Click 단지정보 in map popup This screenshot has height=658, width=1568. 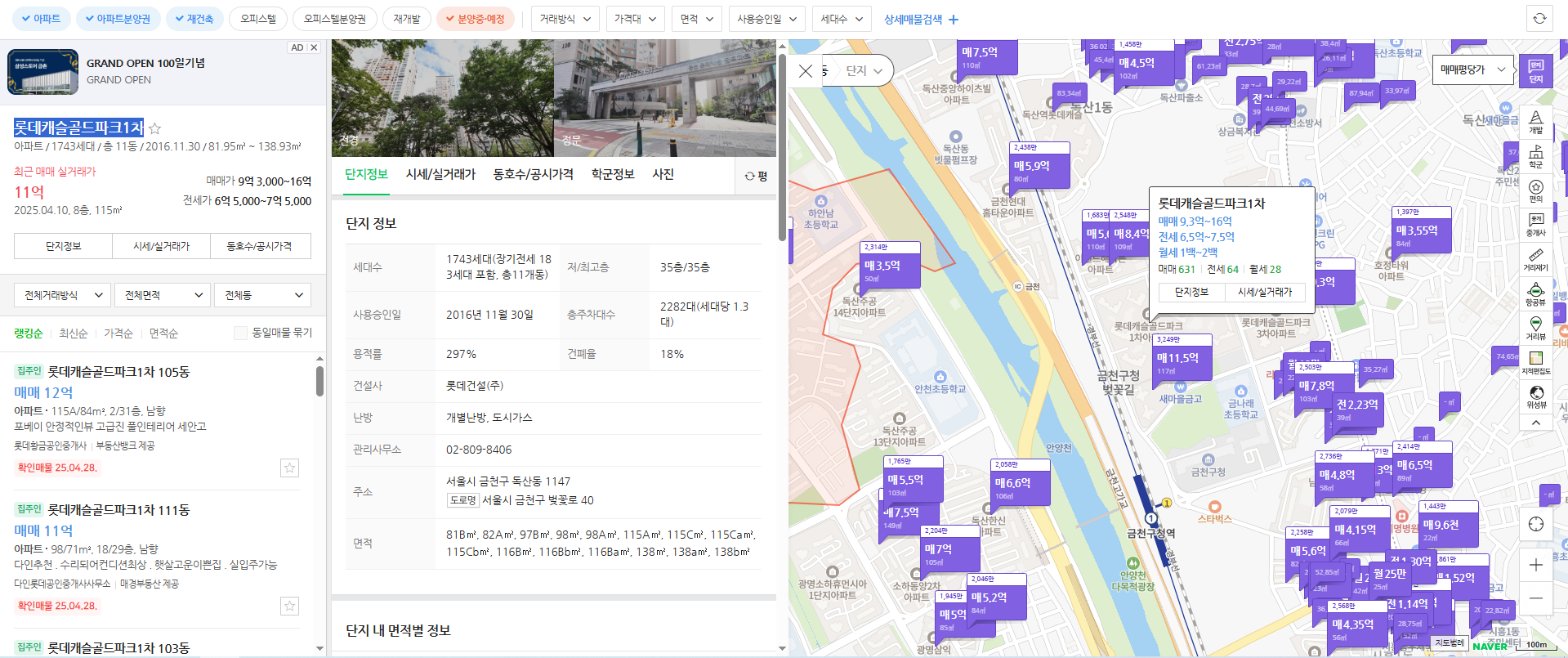click(x=1191, y=292)
